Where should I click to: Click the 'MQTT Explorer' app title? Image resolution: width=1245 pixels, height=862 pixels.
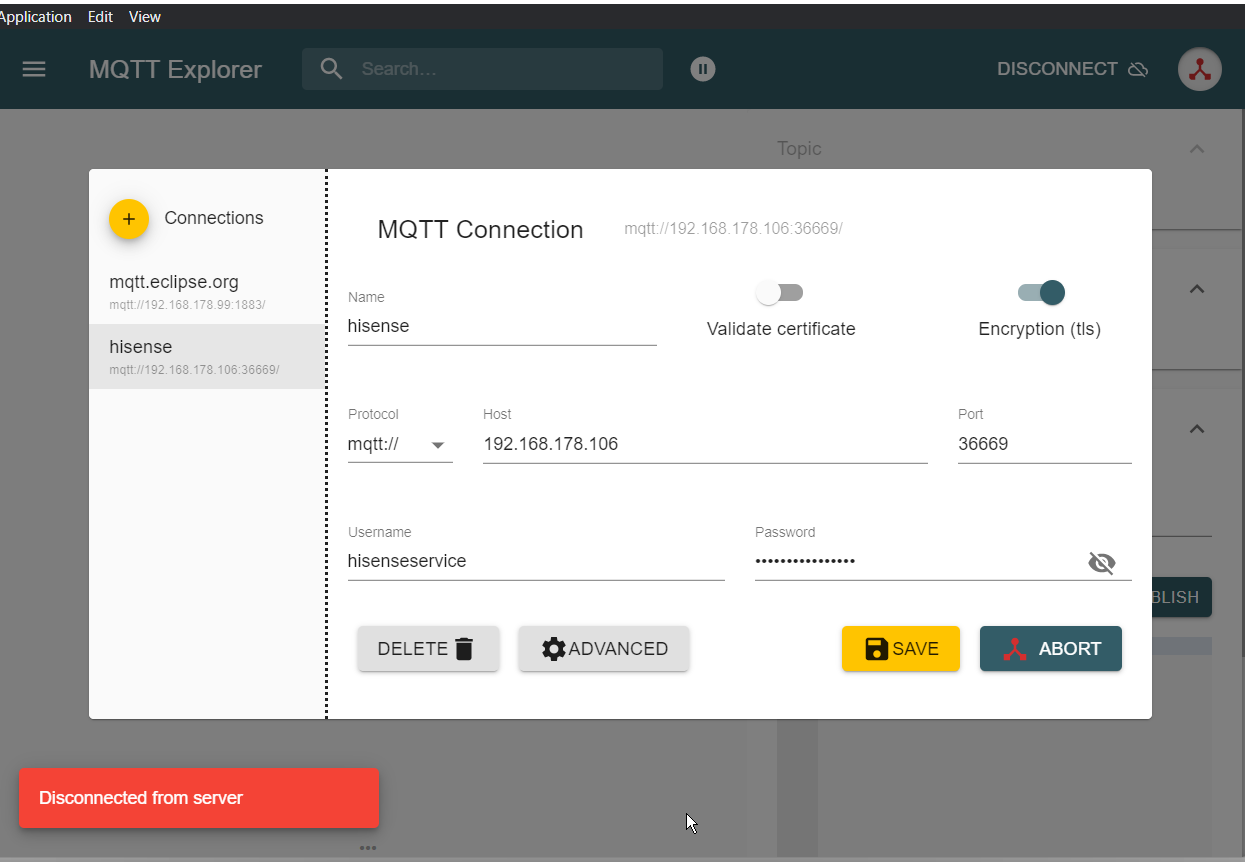175,69
